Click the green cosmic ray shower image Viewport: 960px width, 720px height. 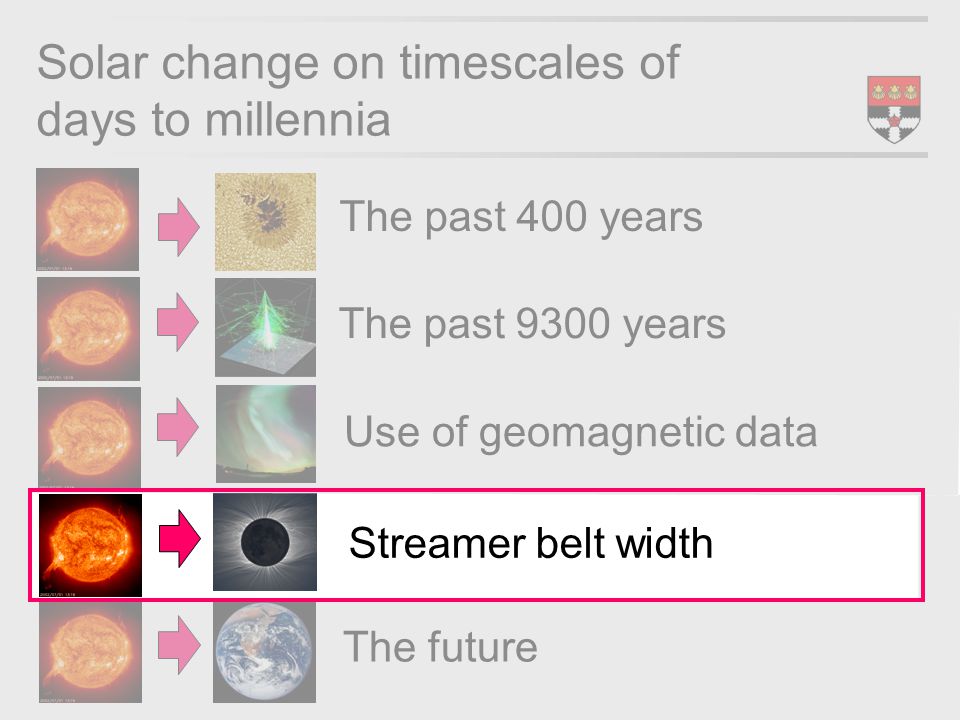265,328
